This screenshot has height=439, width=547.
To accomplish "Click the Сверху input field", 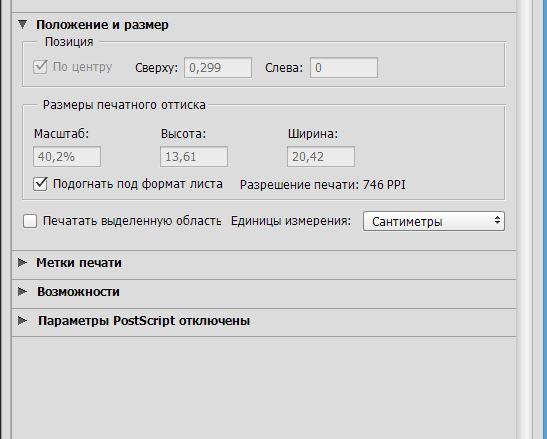I will (218, 67).
